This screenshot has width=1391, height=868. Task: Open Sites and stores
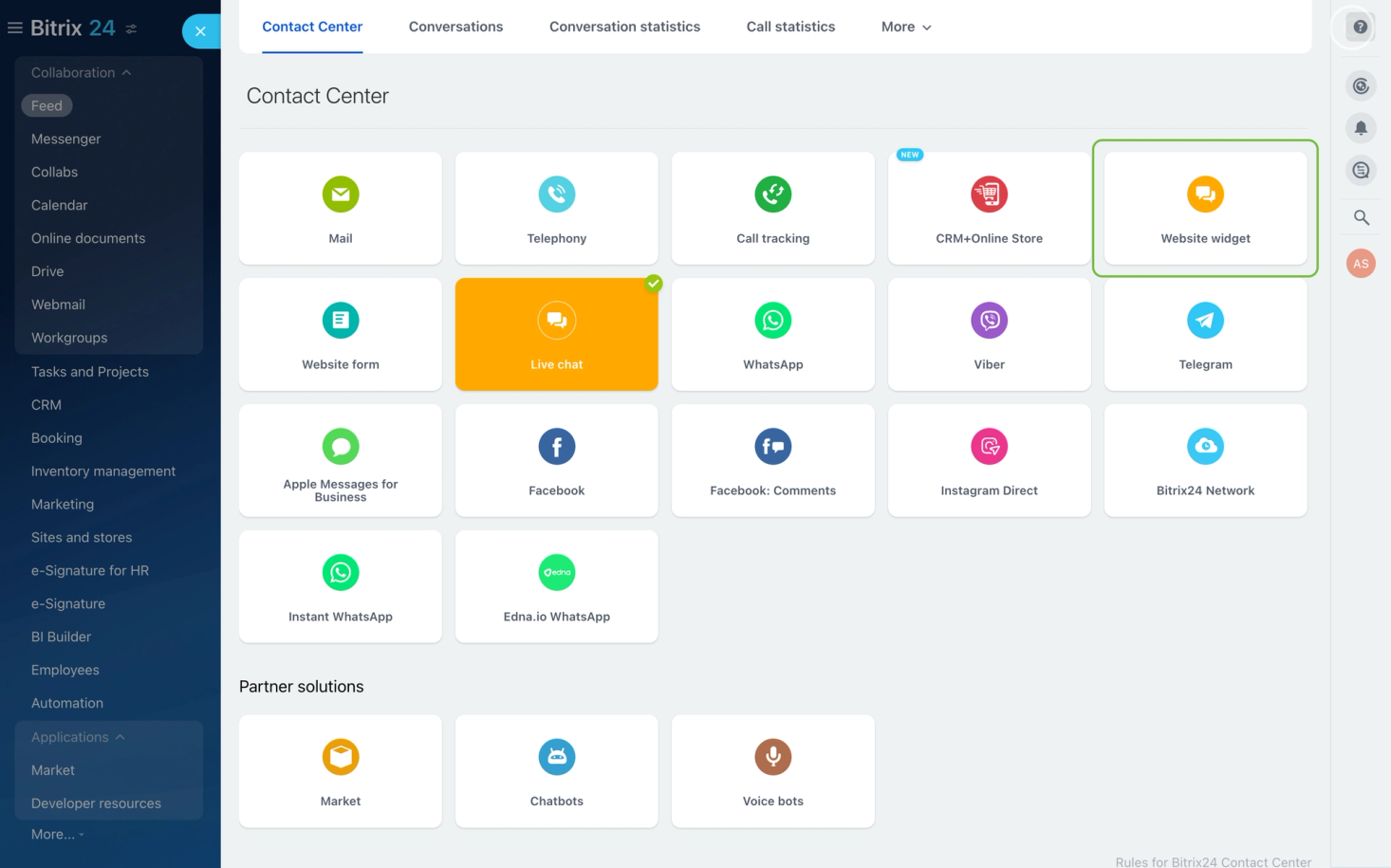[x=82, y=538]
